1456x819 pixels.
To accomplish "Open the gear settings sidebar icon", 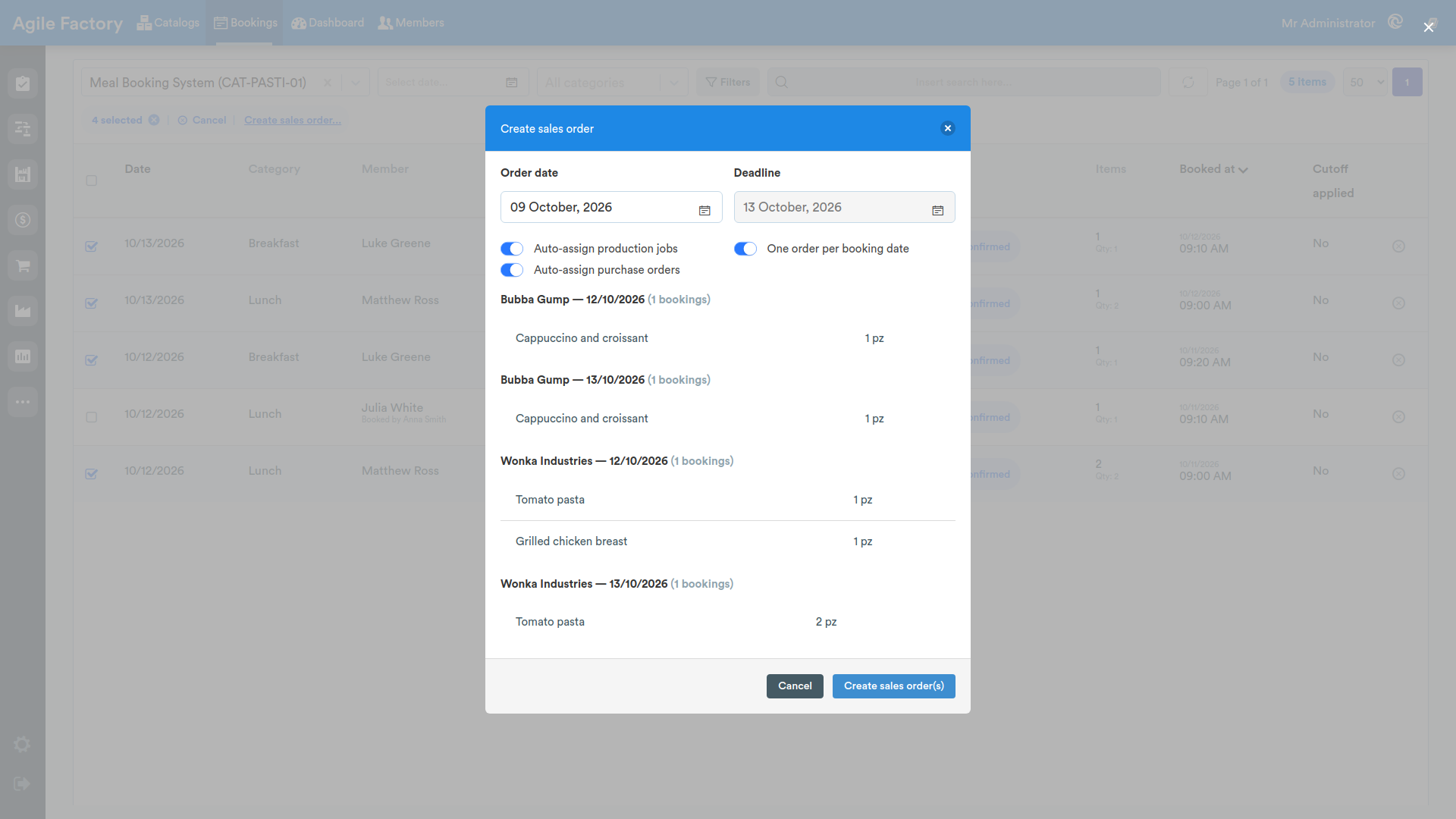I will [x=22, y=744].
